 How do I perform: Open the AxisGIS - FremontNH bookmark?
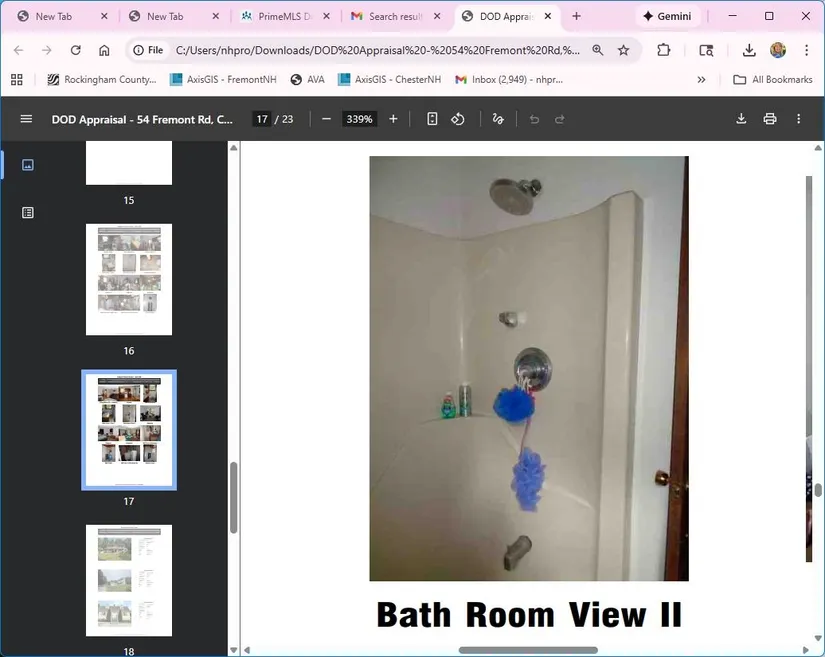click(223, 80)
